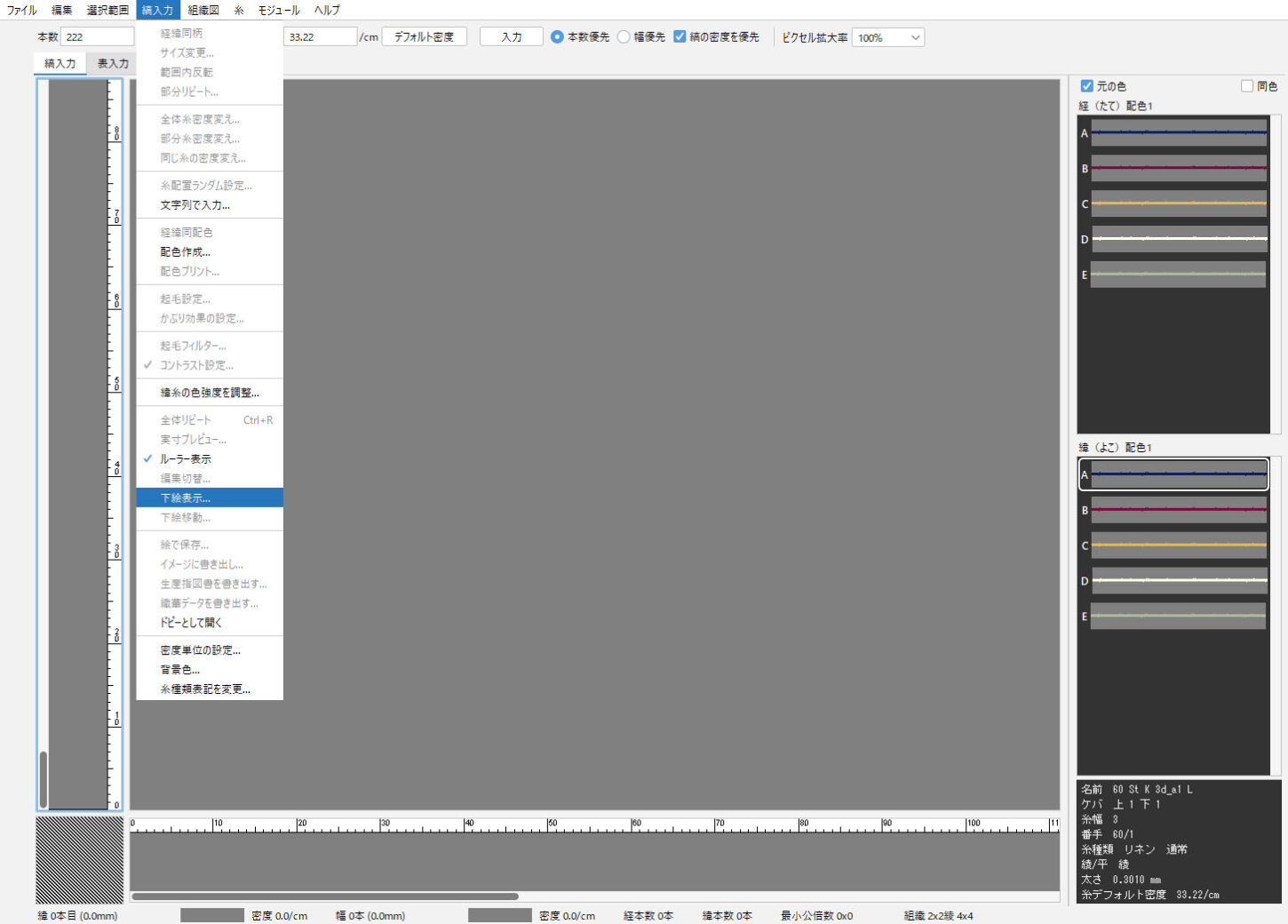Switch to the 表入力 tab
This screenshot has height=924, width=1288.
point(113,64)
